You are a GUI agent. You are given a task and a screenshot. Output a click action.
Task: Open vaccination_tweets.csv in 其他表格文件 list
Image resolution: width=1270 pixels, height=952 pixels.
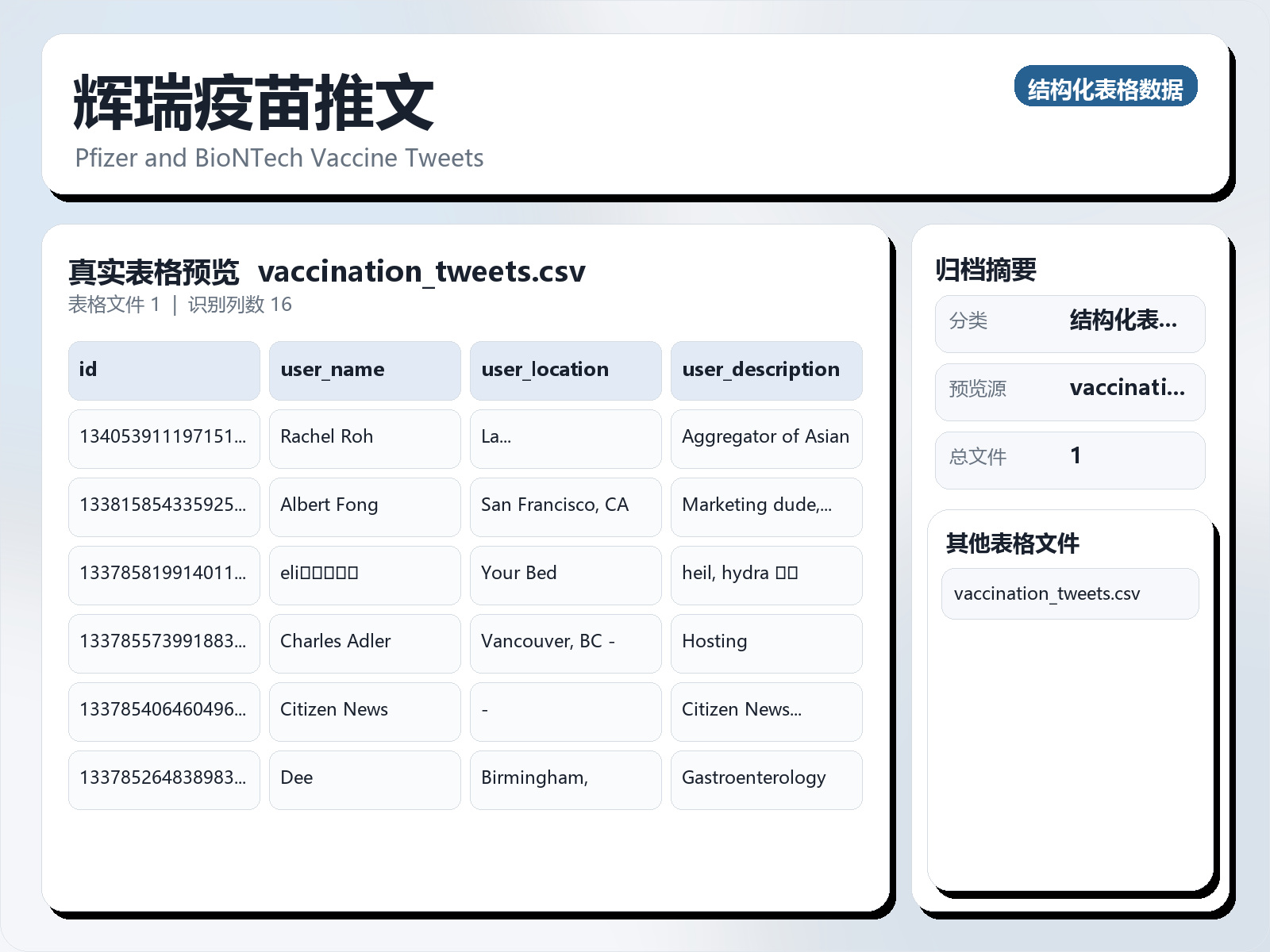click(x=1069, y=593)
